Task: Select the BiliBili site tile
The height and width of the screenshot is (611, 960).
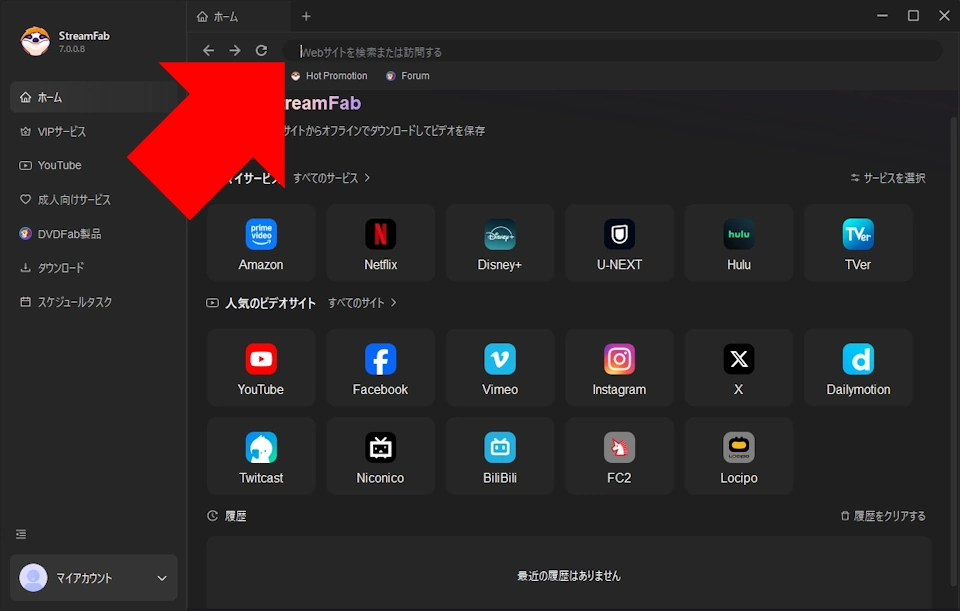Action: point(499,456)
